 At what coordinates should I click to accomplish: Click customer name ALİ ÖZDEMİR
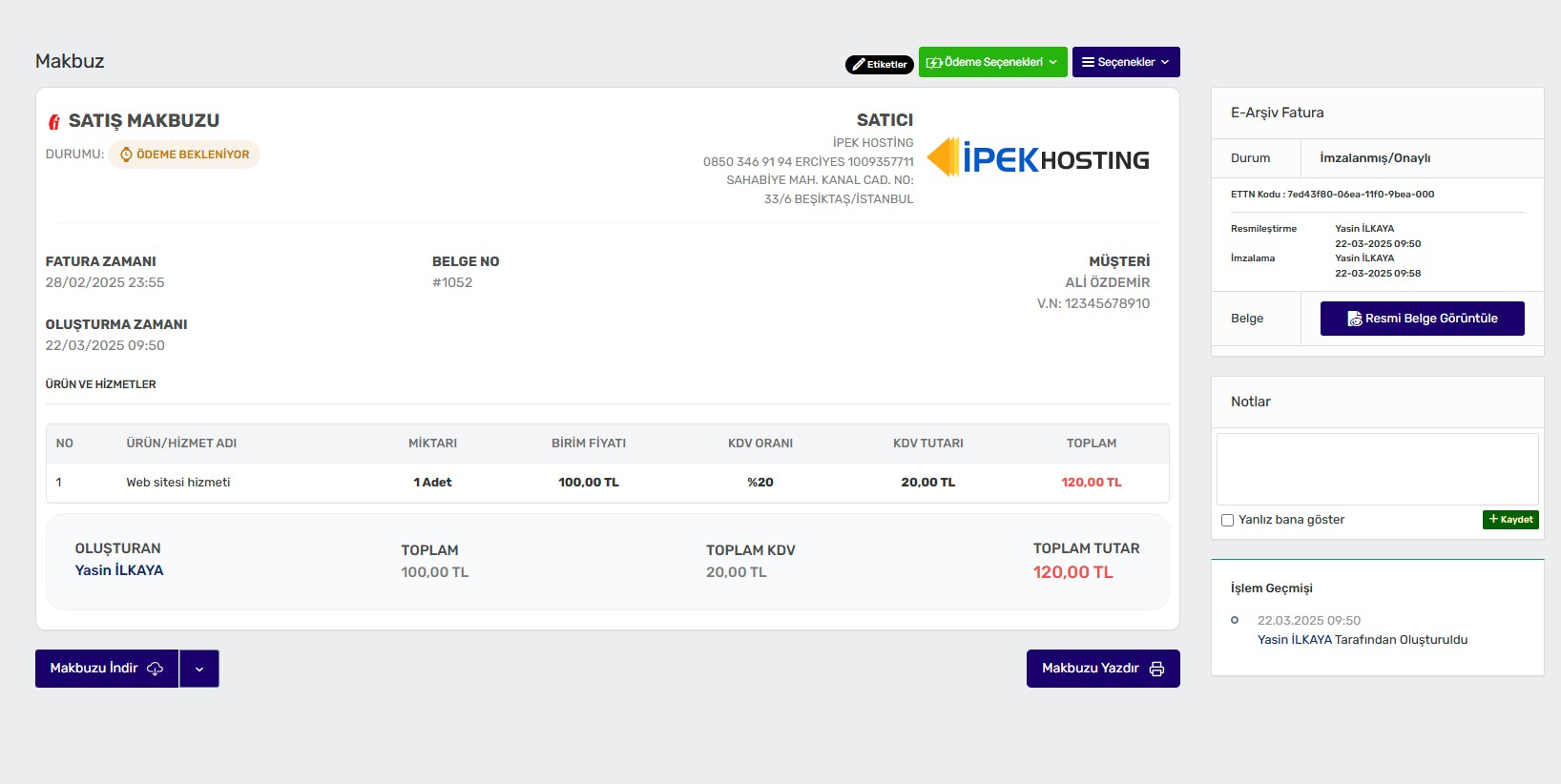click(x=1107, y=282)
